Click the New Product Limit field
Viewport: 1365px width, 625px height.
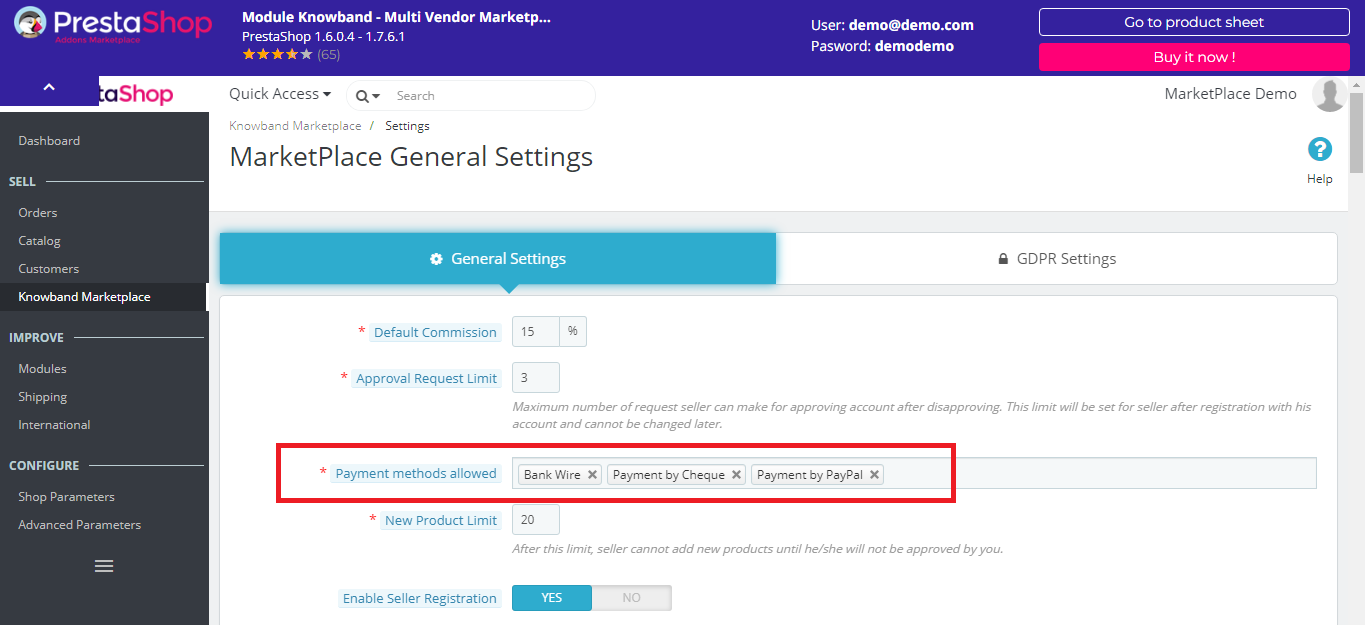536,520
